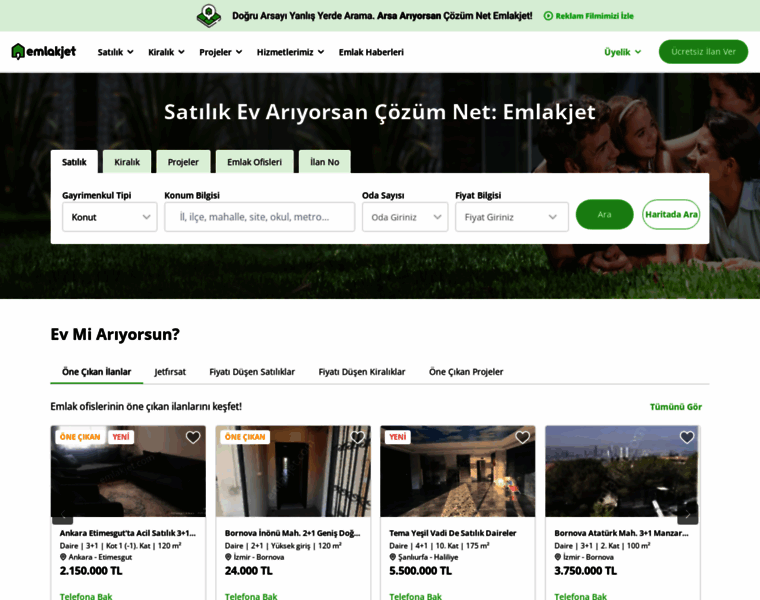Open the Satılık navigation menu
The width and height of the screenshot is (760, 600).
[x=115, y=52]
